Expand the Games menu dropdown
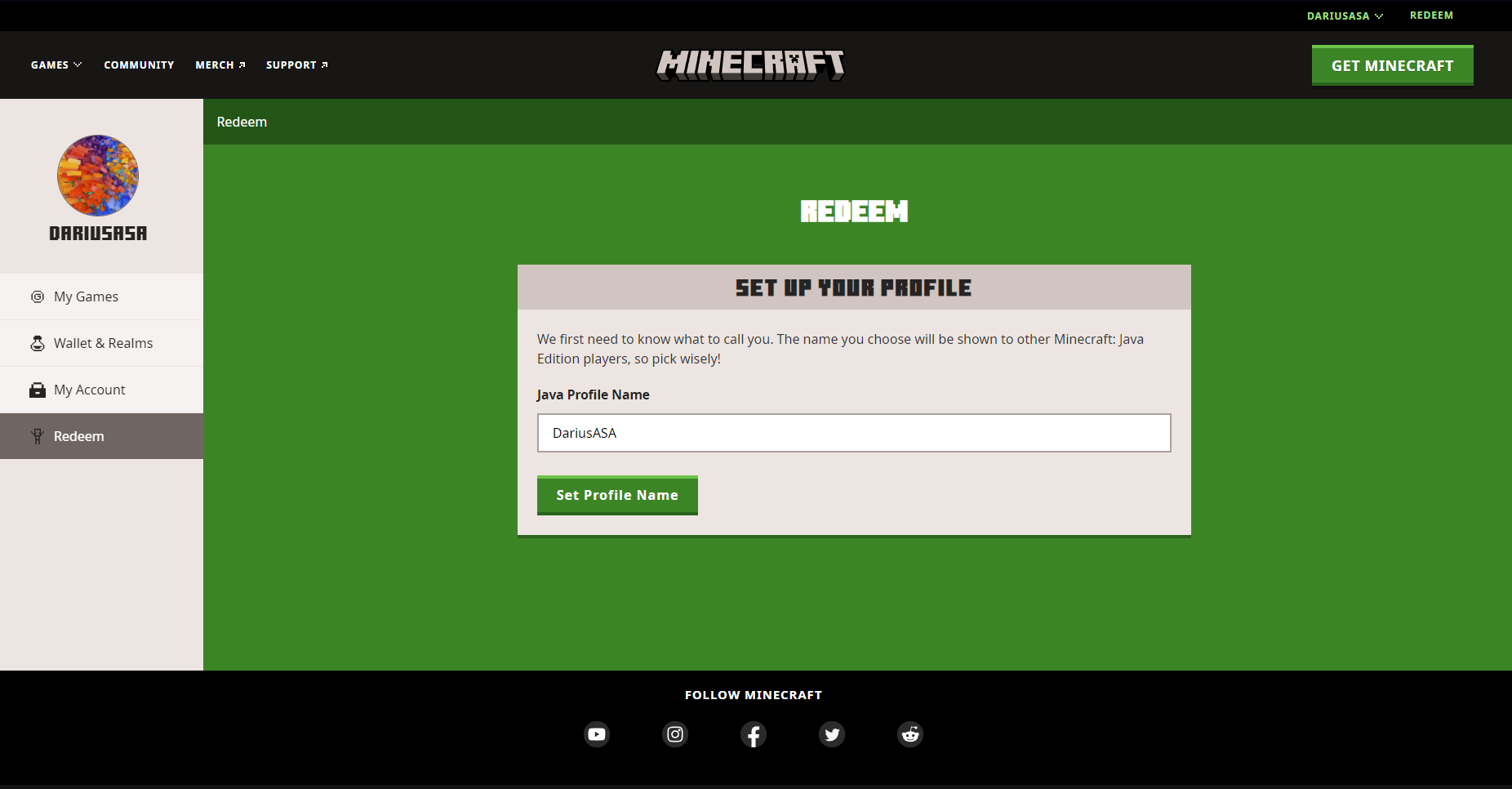 [56, 65]
